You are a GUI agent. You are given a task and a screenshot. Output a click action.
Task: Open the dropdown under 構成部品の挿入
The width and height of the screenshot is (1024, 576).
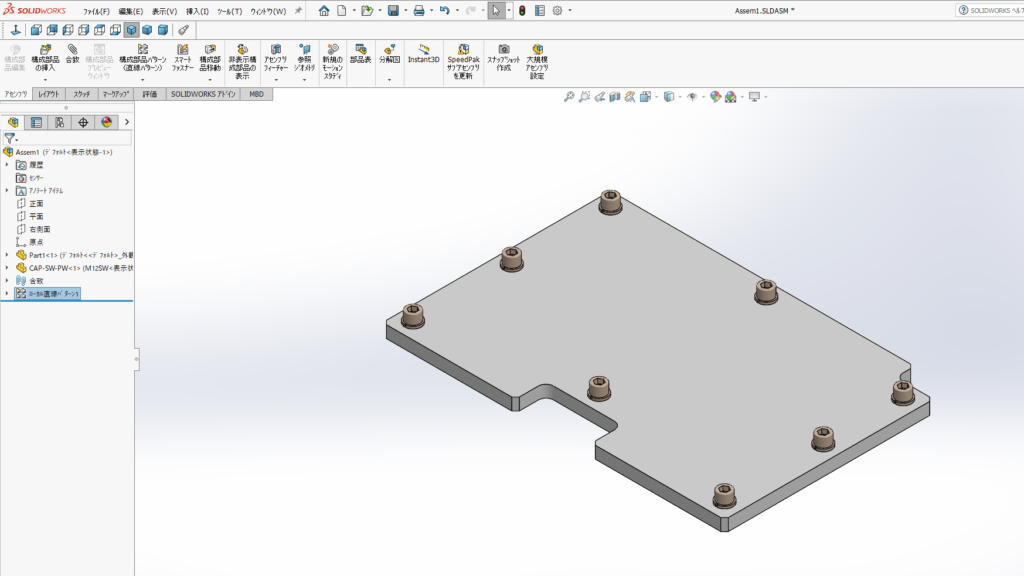point(46,80)
